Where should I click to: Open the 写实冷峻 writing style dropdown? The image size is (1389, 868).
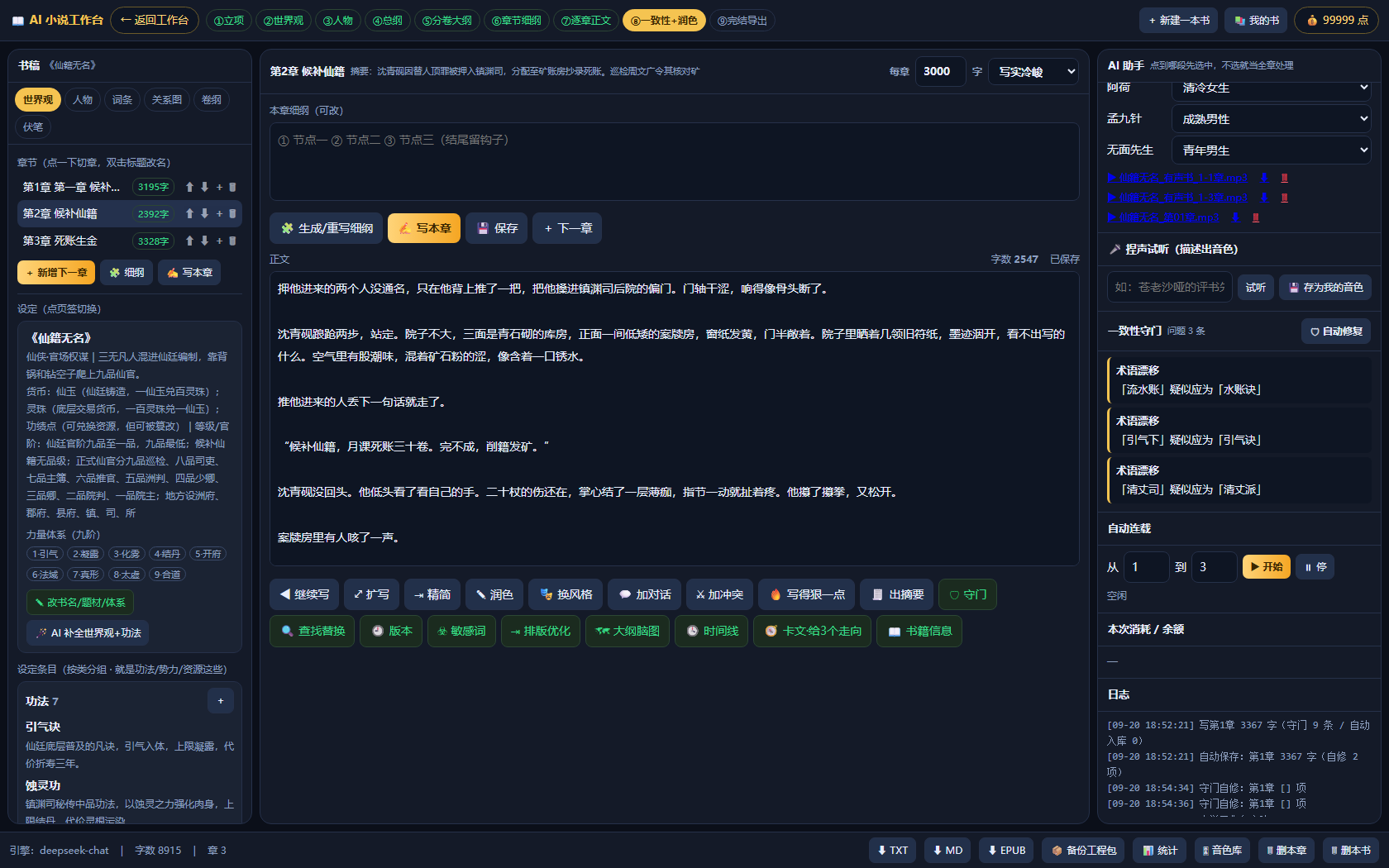[x=1033, y=72]
